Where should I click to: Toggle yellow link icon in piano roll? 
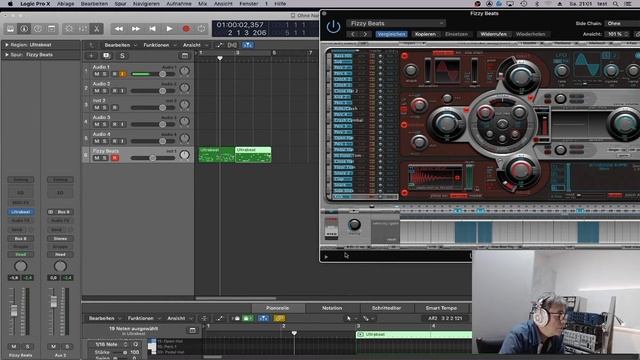coord(279,318)
